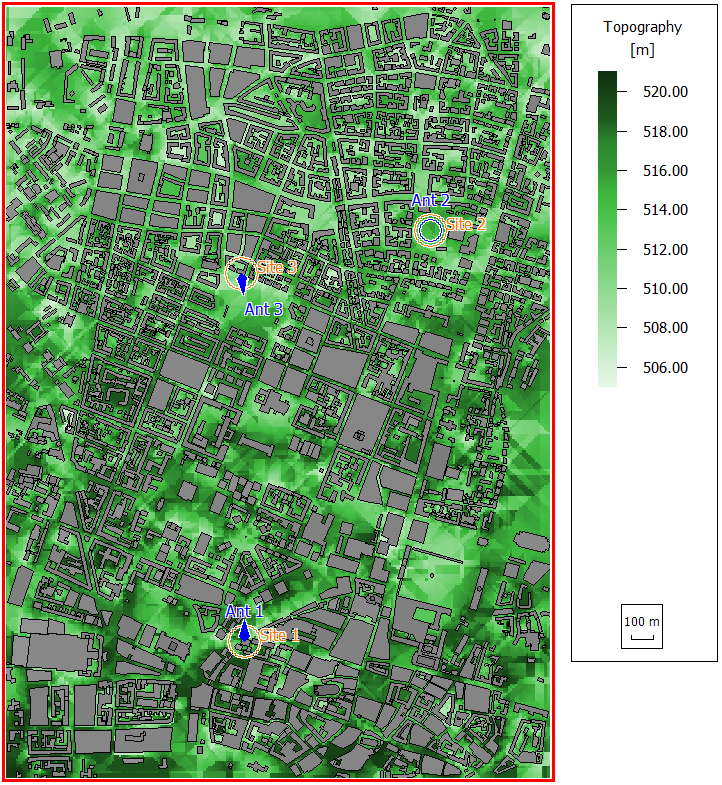This screenshot has height=785, width=722.
Task: Select the orange Site 2 label
Action: tap(466, 224)
